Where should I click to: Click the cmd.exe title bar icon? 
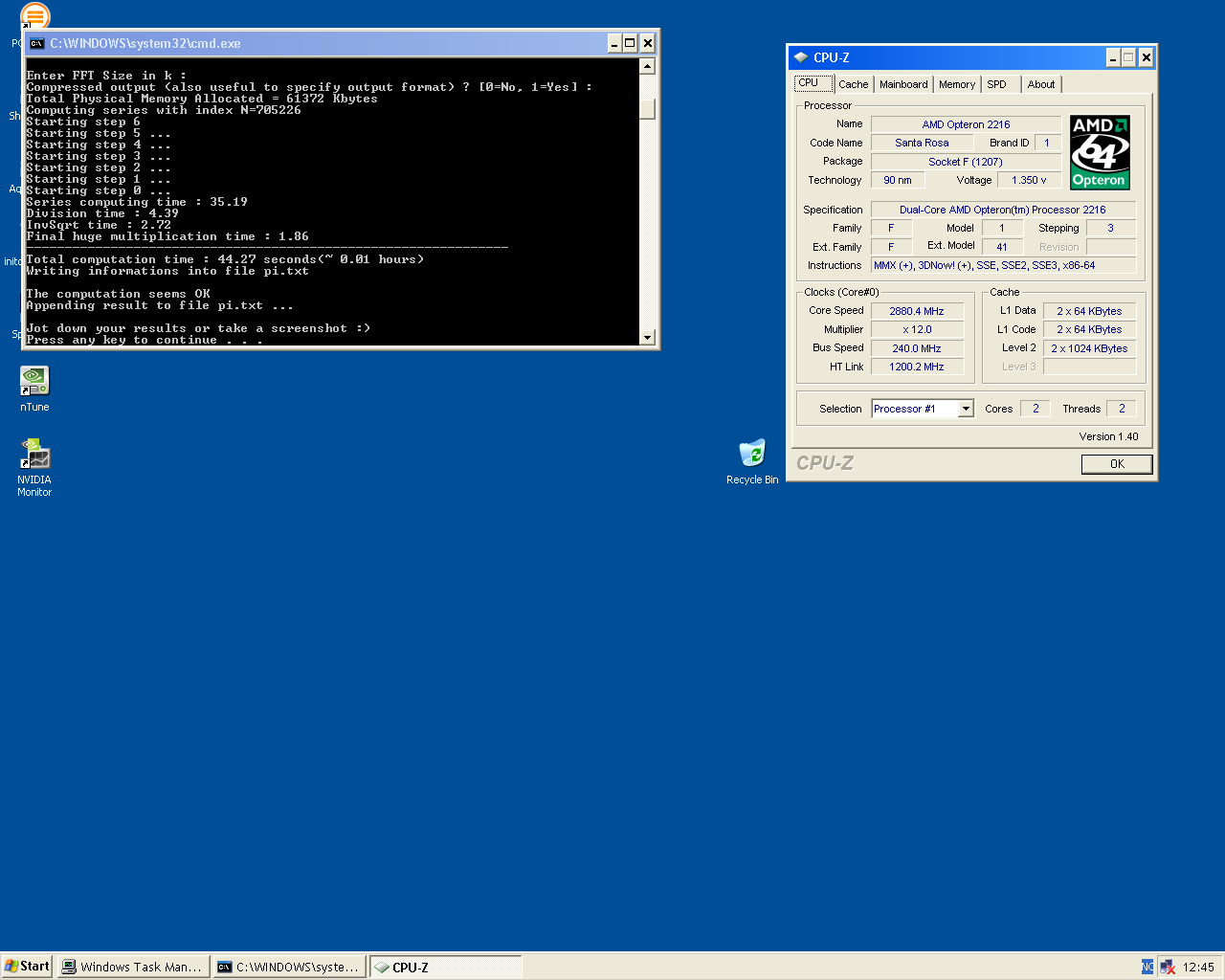pos(36,43)
